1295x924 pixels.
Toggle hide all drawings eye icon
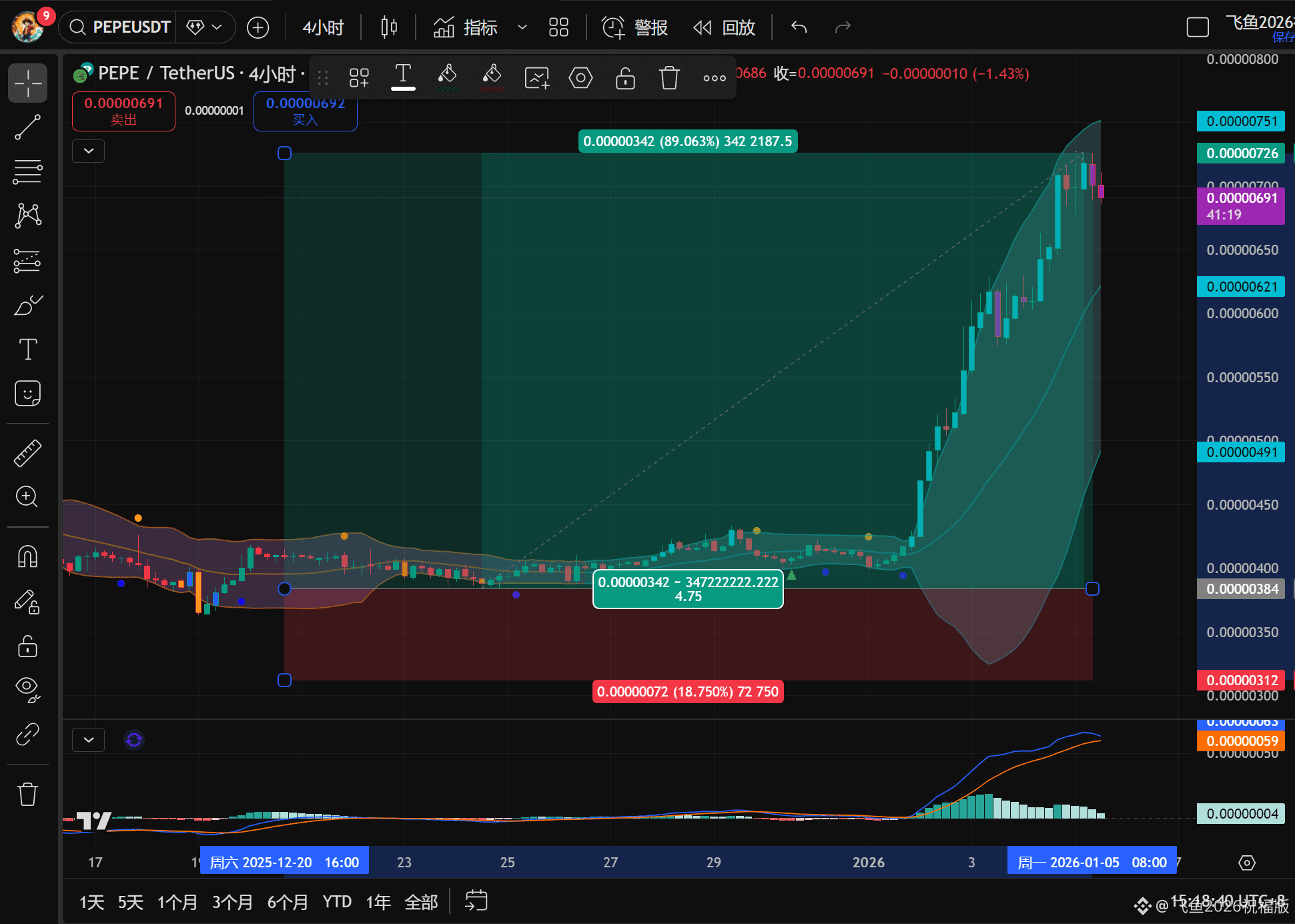coord(27,688)
